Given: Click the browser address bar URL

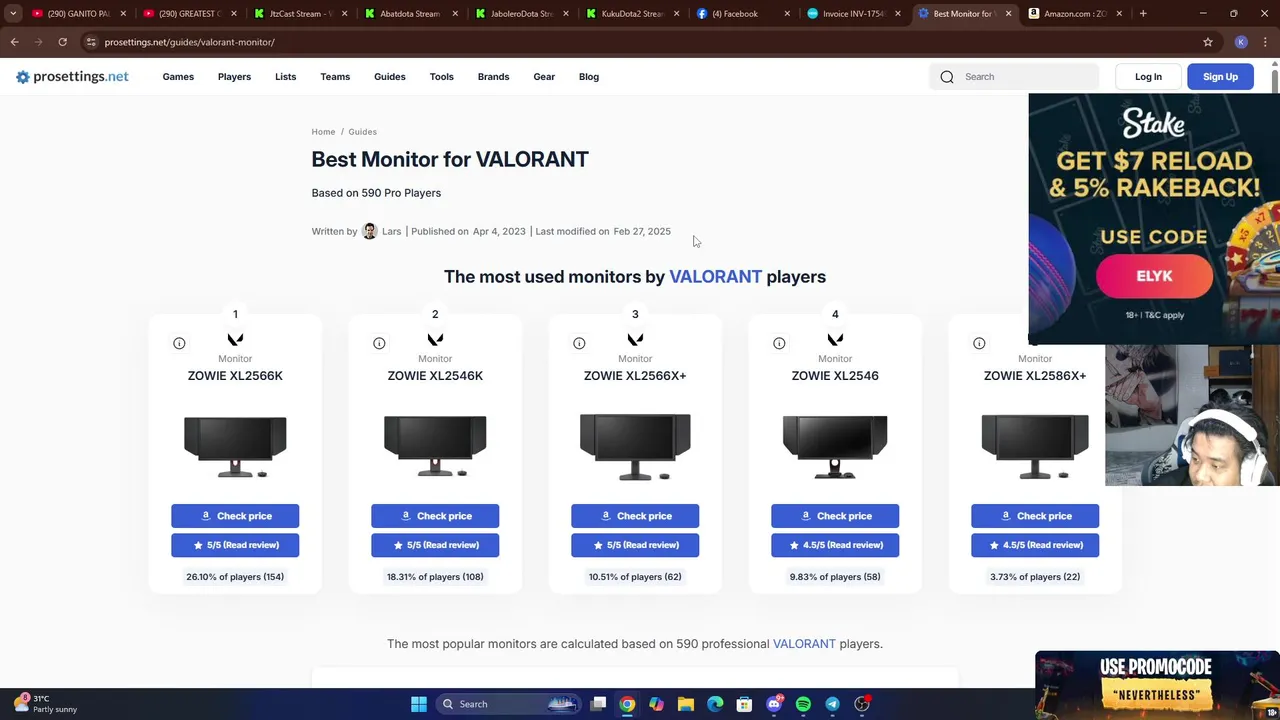Looking at the screenshot, I should (x=189, y=42).
